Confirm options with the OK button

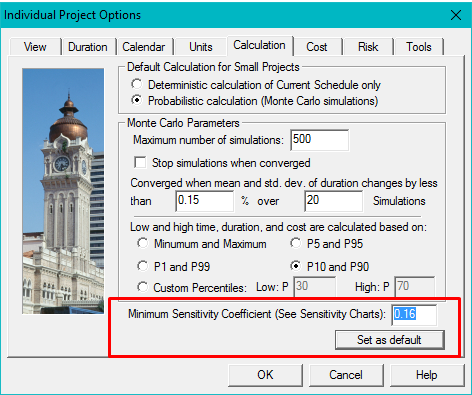265,375
